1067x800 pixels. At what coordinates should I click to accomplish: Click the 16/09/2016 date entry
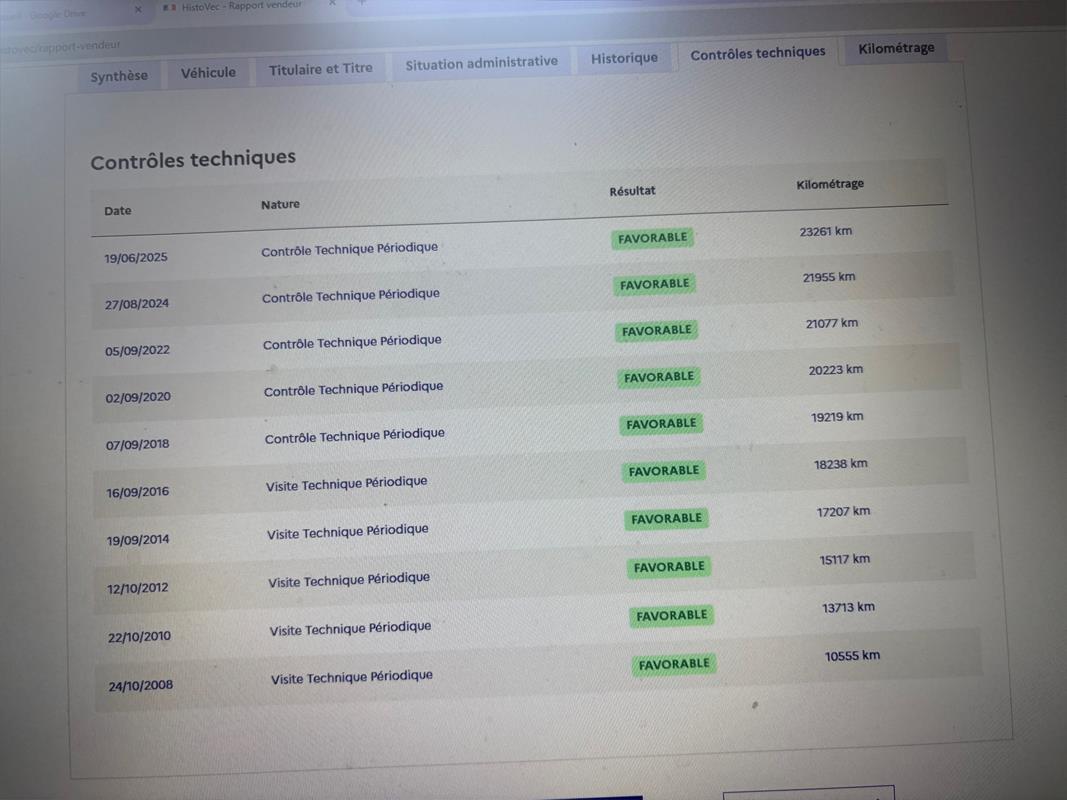(x=138, y=492)
